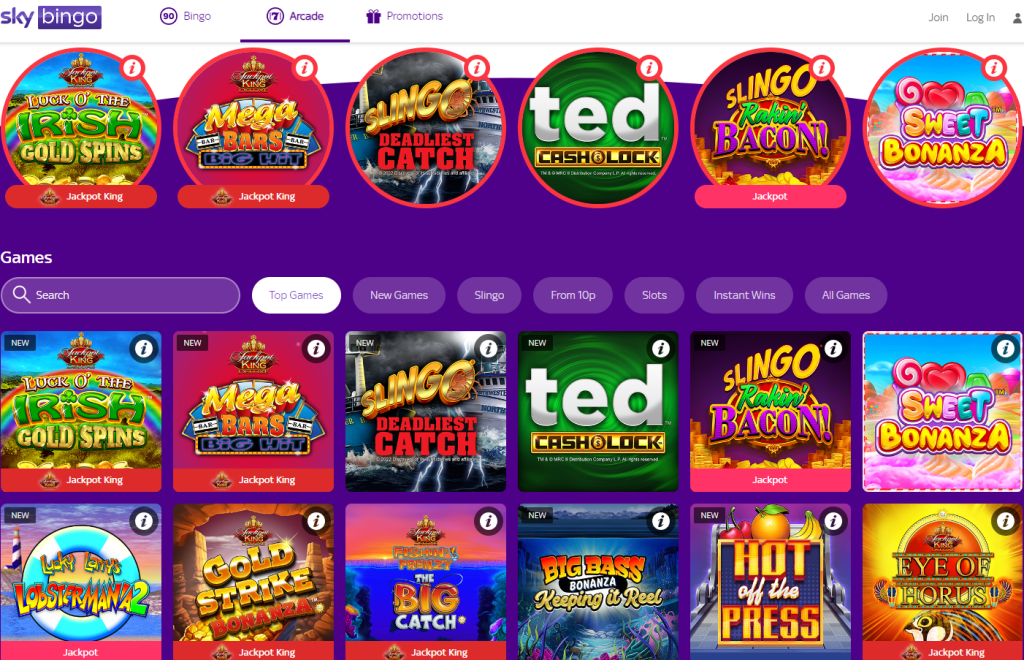
Task: Click the games Search field
Action: 120,295
